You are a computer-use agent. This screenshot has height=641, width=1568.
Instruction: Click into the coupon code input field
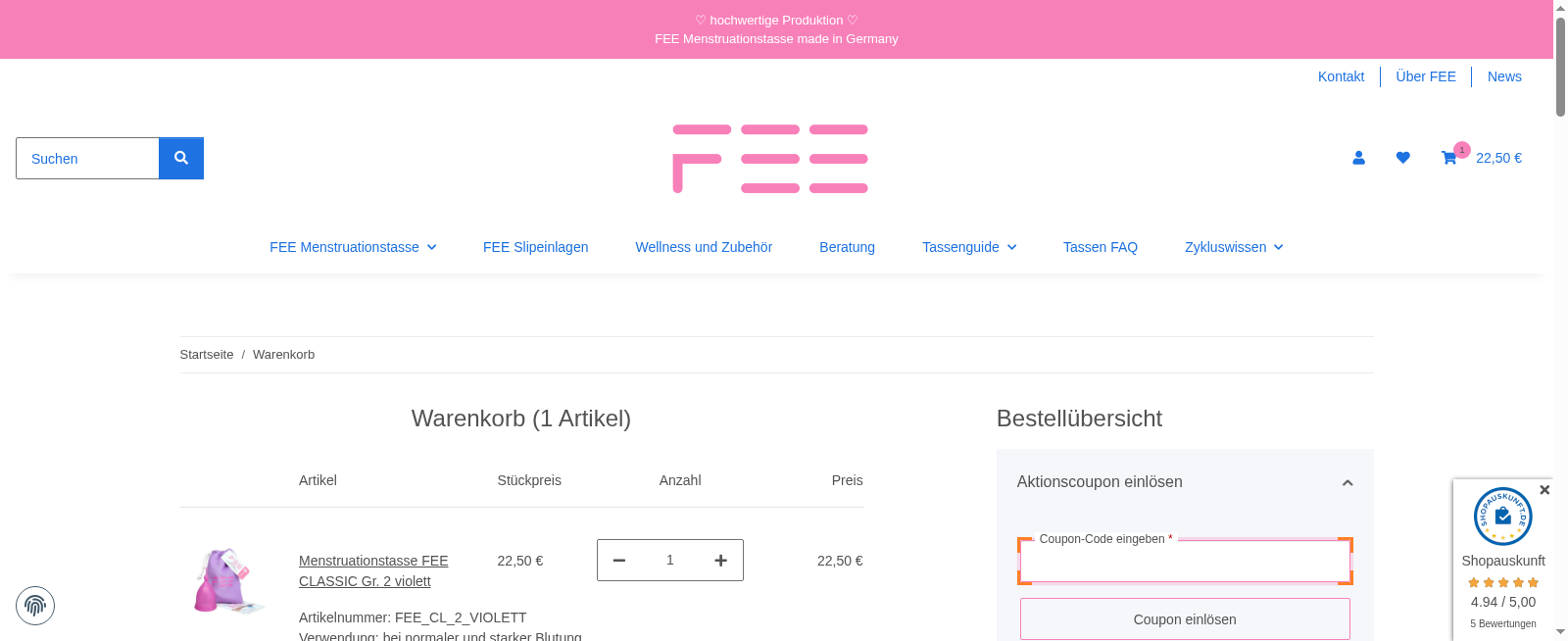[1185, 561]
